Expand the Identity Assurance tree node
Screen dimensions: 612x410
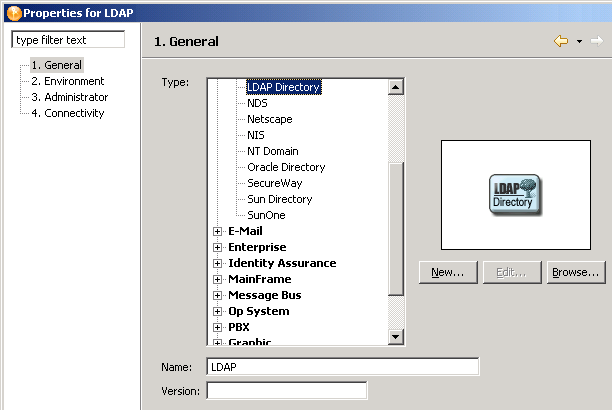[x=217, y=264]
